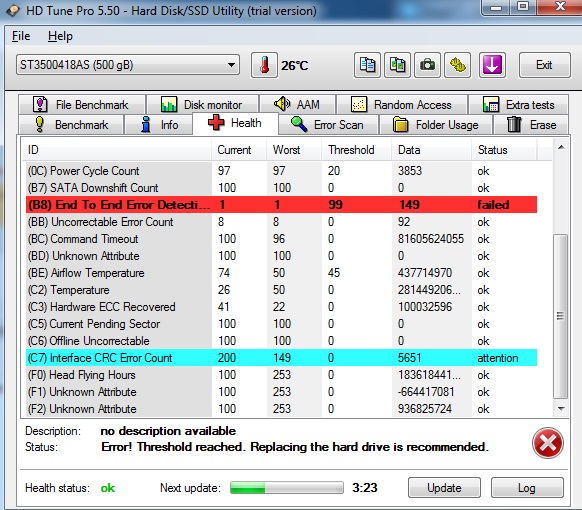This screenshot has height=510, width=582.
Task: Select the (BB) Uncorrectable Error Count row
Action: coord(281,222)
